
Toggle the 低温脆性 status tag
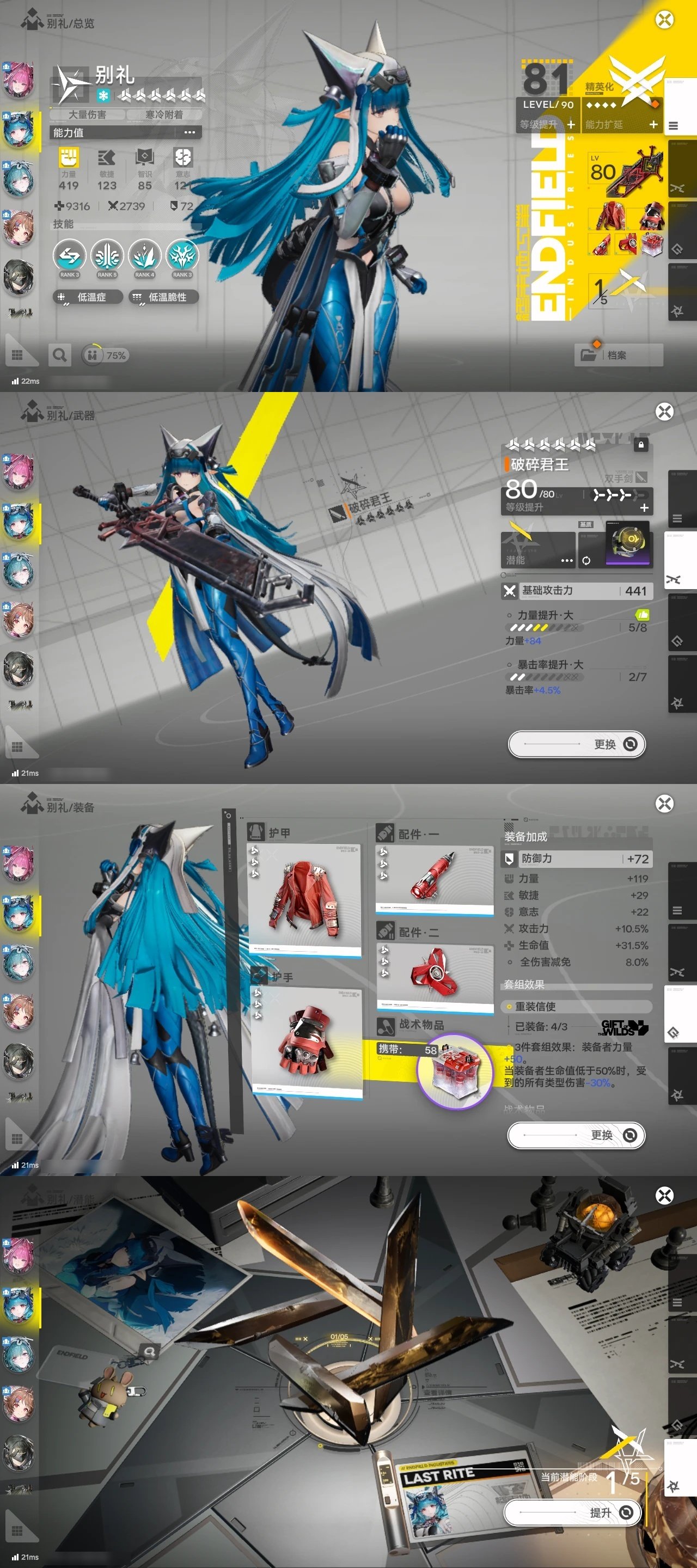click(164, 297)
